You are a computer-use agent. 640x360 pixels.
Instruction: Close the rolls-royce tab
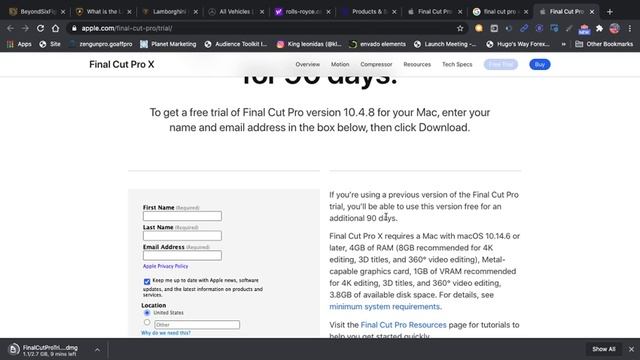(329, 12)
